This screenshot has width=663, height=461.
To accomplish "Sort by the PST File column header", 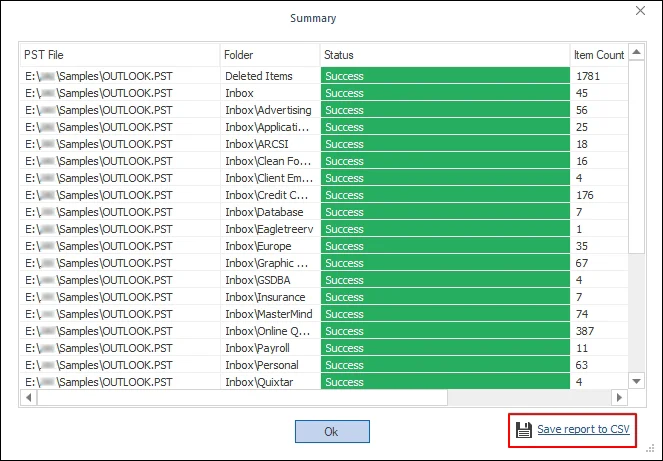I will tap(120, 55).
